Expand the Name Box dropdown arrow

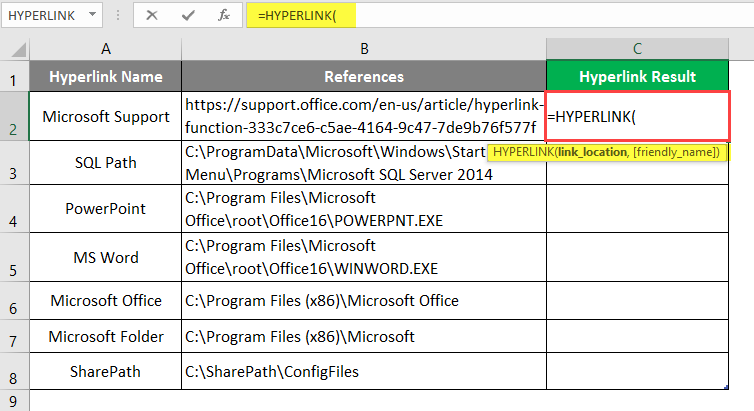[x=92, y=15]
